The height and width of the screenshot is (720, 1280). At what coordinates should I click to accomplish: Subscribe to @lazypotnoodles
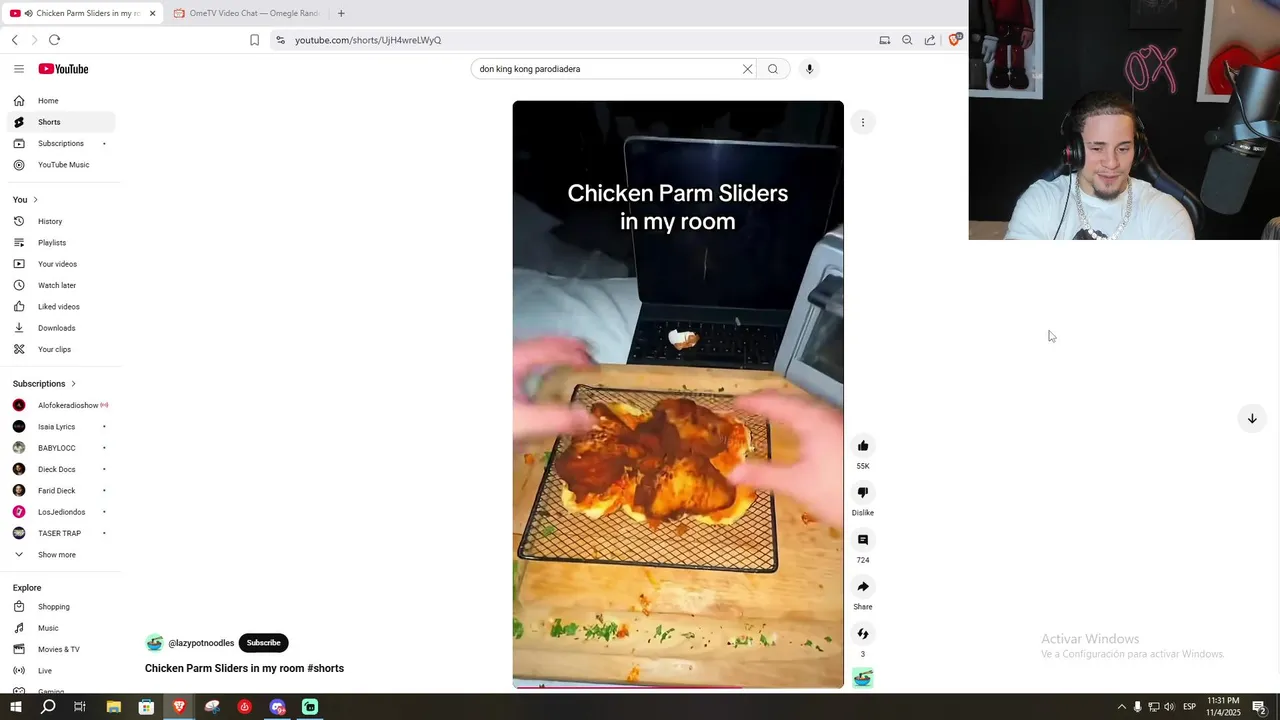264,643
